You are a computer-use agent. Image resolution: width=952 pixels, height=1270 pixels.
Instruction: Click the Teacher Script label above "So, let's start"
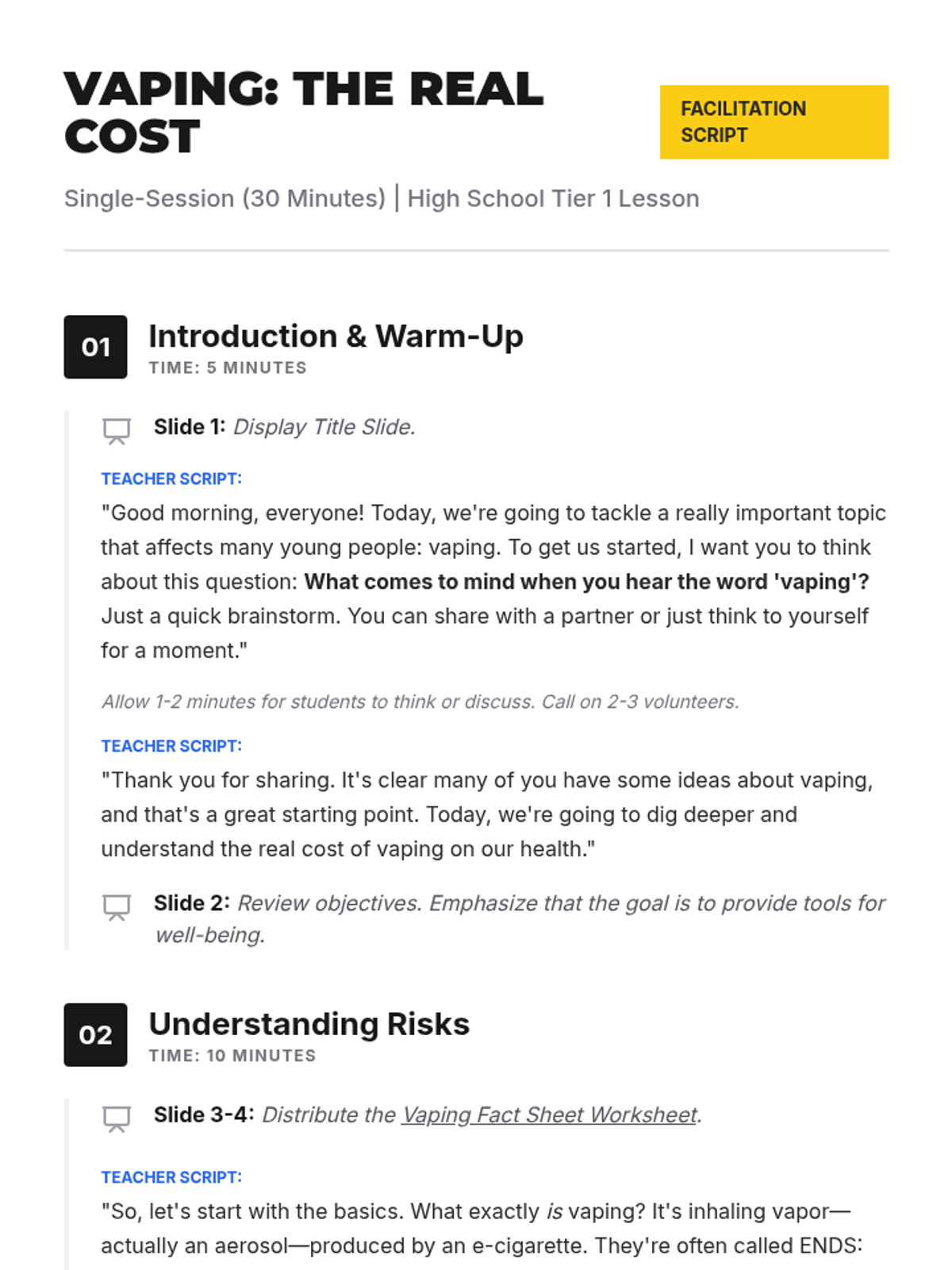tap(171, 1178)
